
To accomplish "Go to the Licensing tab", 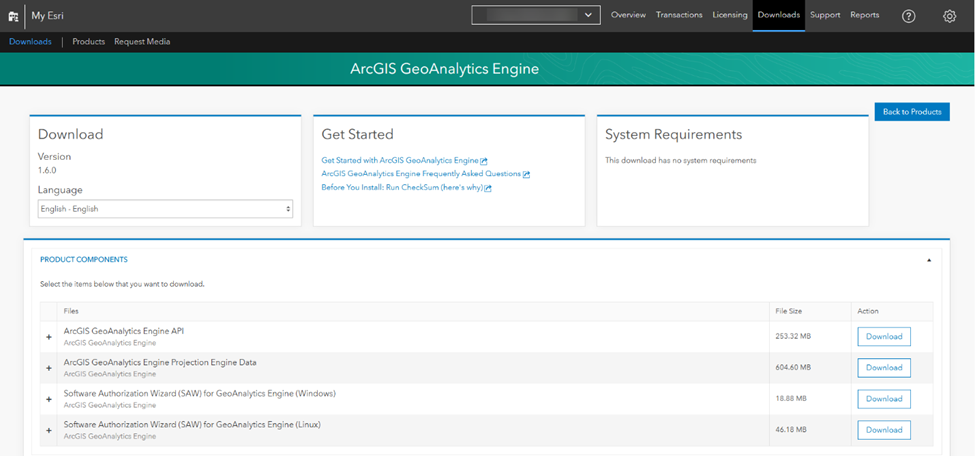I will [x=730, y=15].
